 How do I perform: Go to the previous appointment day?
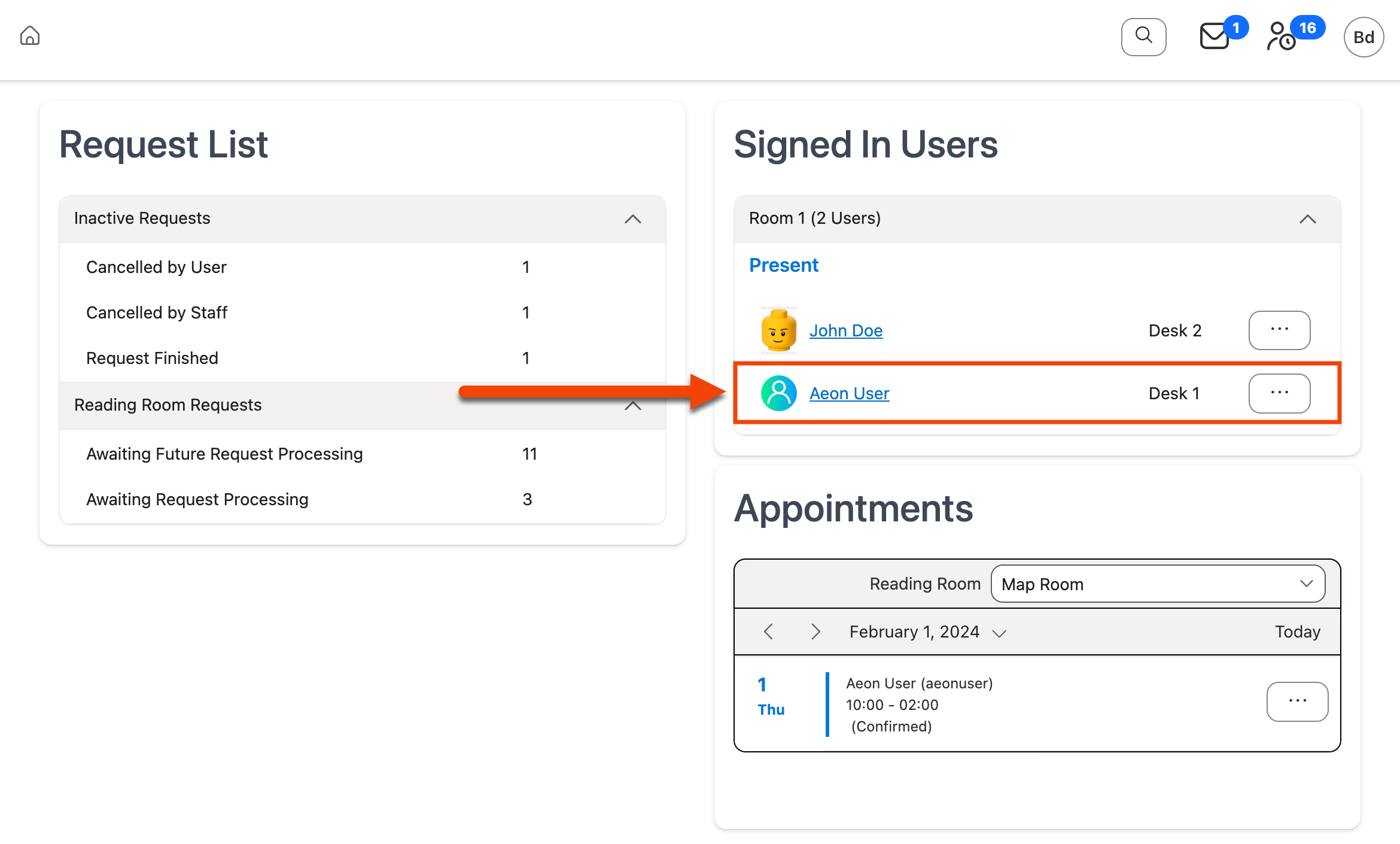pyautogui.click(x=769, y=632)
